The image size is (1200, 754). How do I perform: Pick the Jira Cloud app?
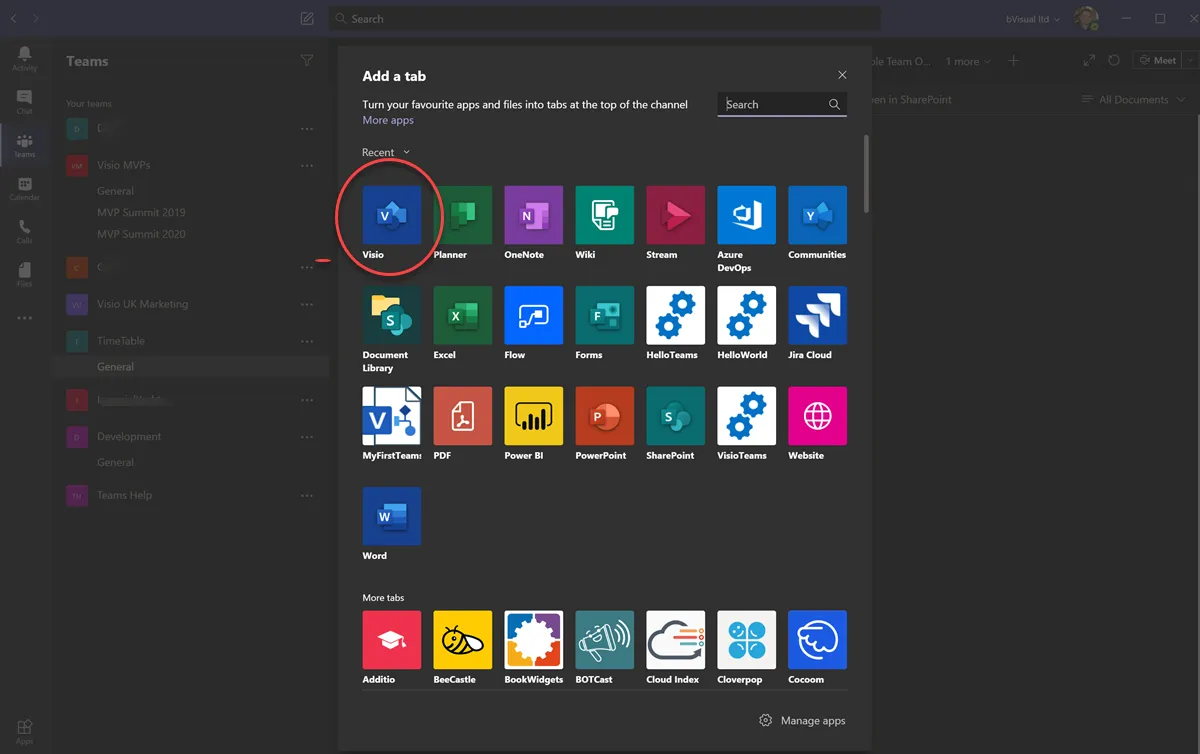[x=817, y=316]
